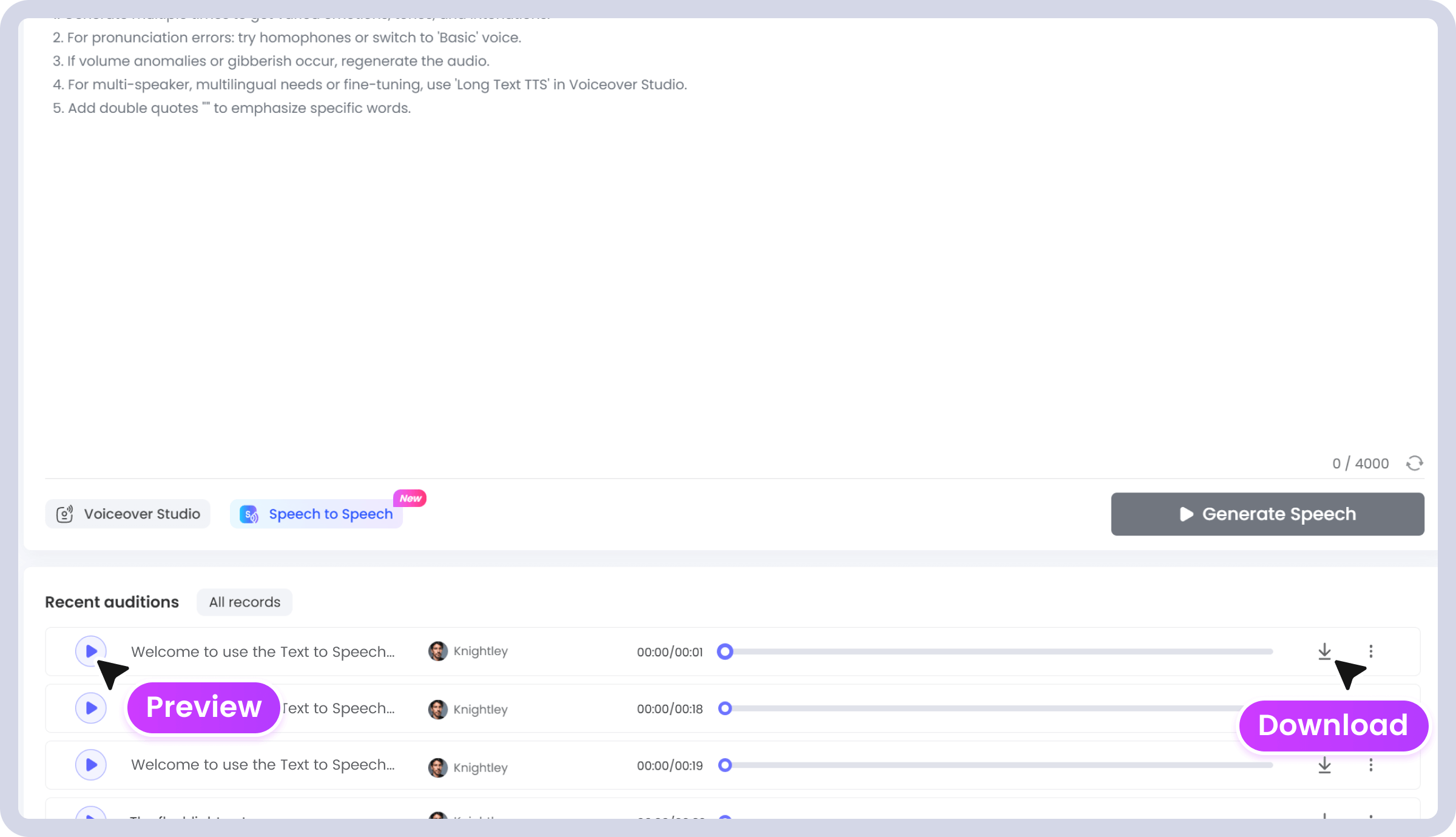1456x837 pixels.
Task: Click Knightley avatar in first audition row
Action: [437, 651]
